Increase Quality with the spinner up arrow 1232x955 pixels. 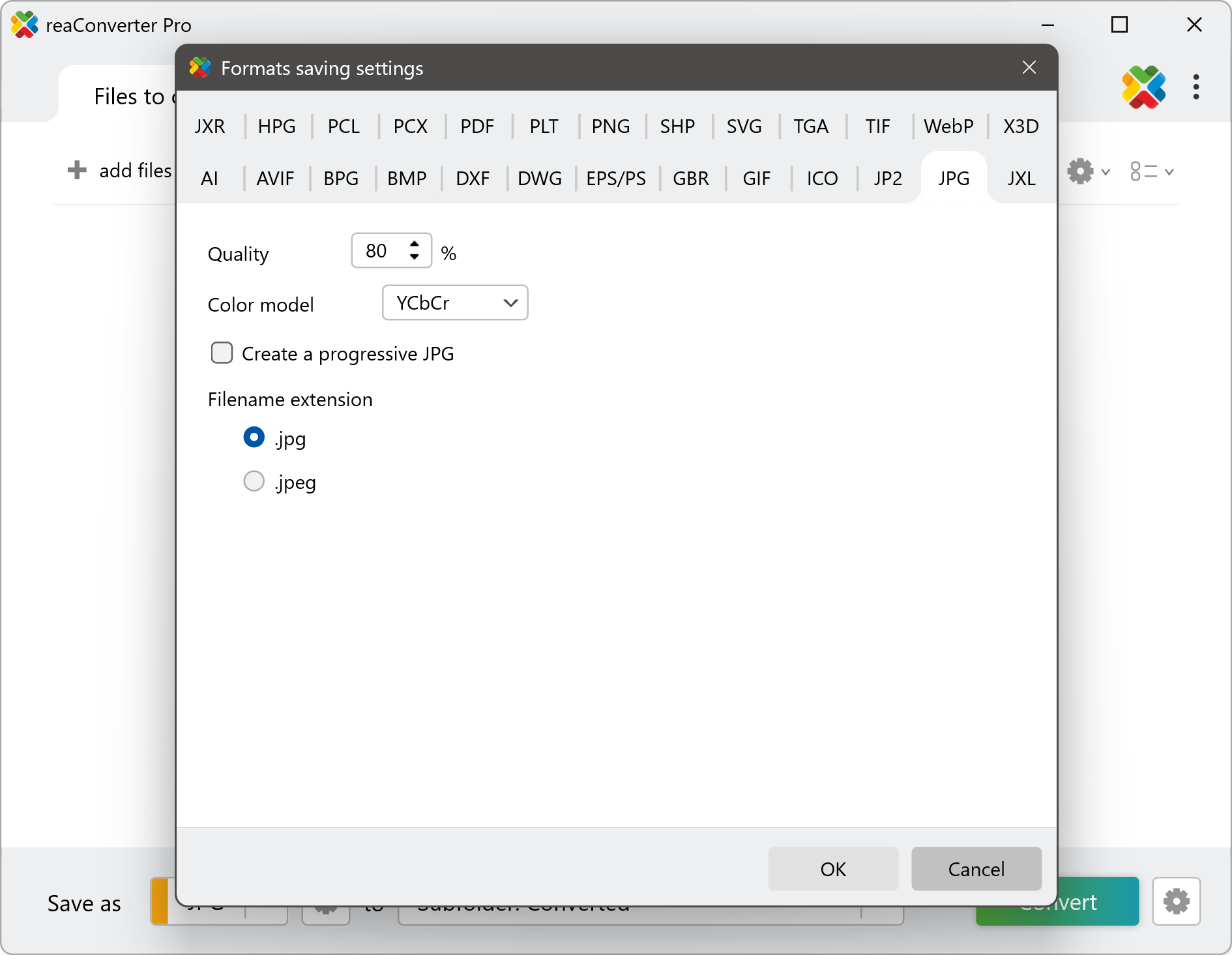coord(414,244)
